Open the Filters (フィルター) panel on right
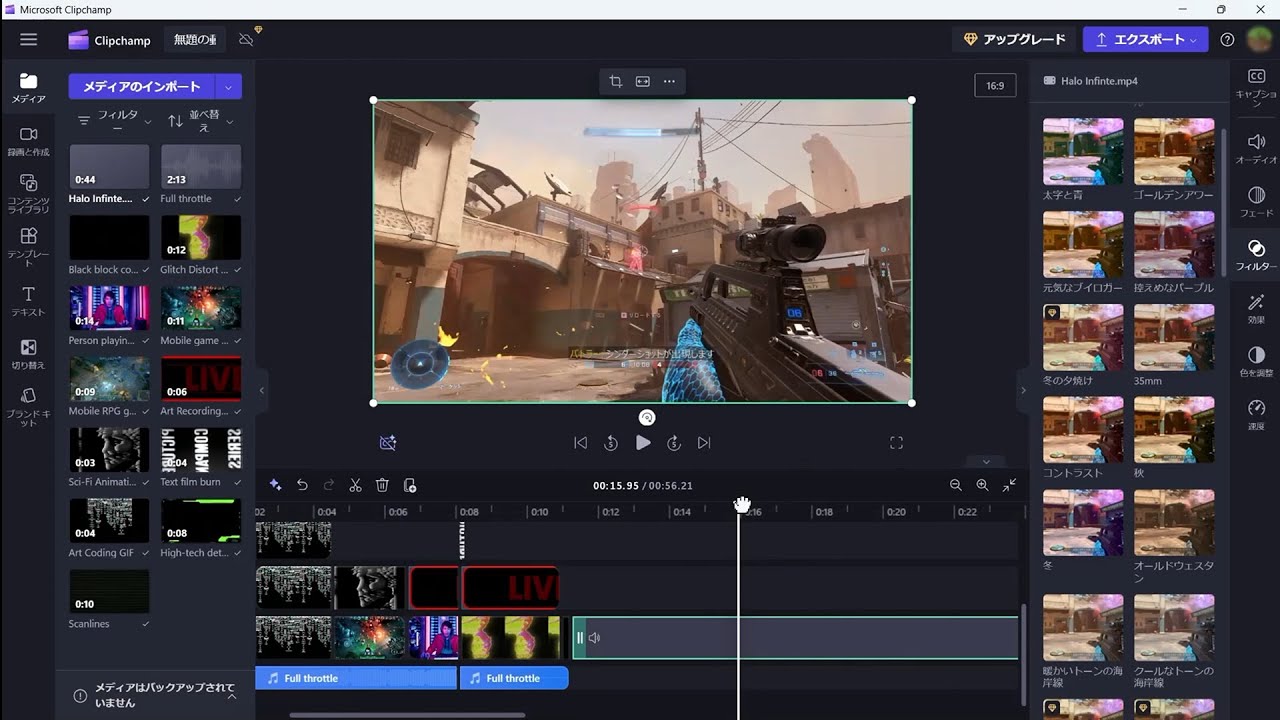 click(1256, 255)
